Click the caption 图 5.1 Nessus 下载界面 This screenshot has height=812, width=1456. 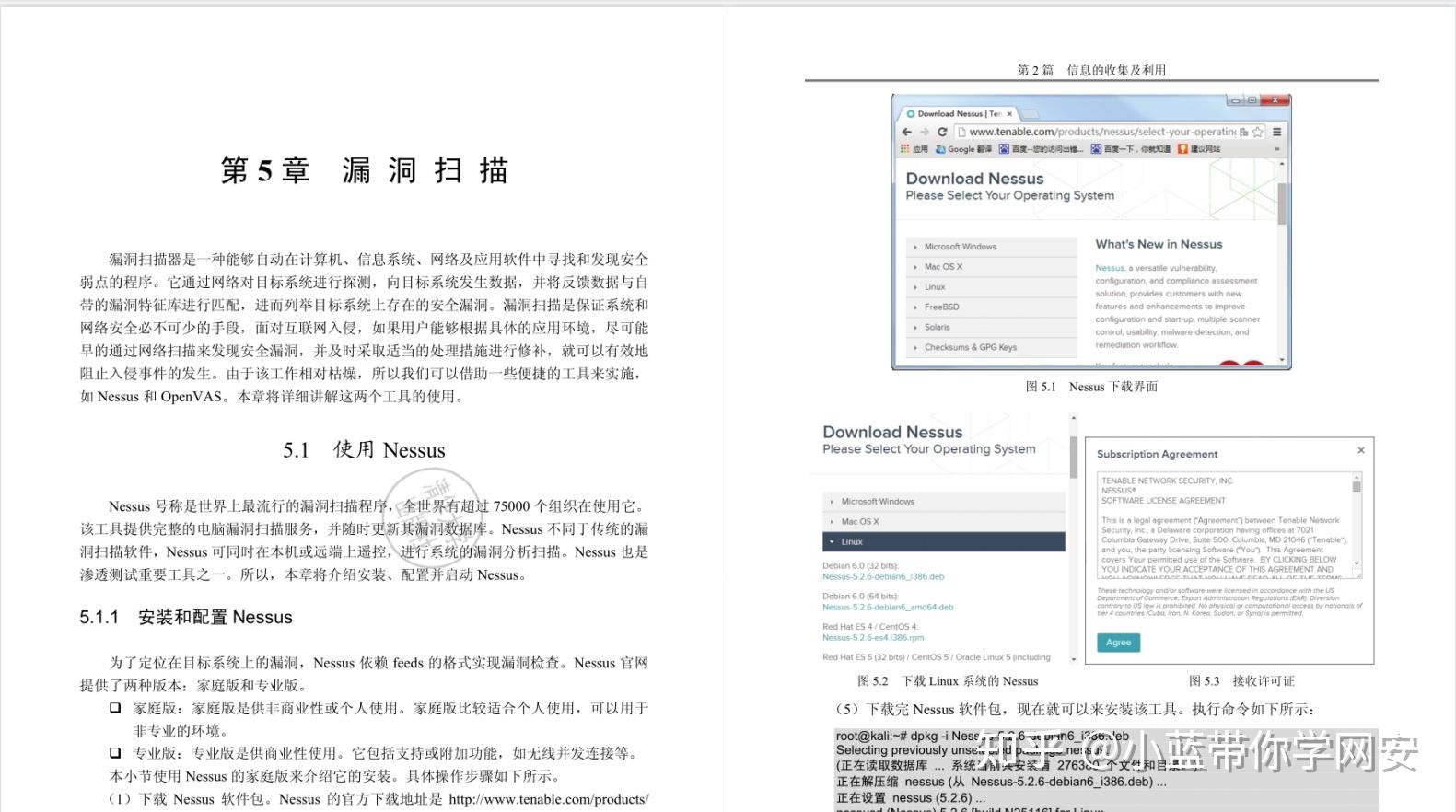1091,387
